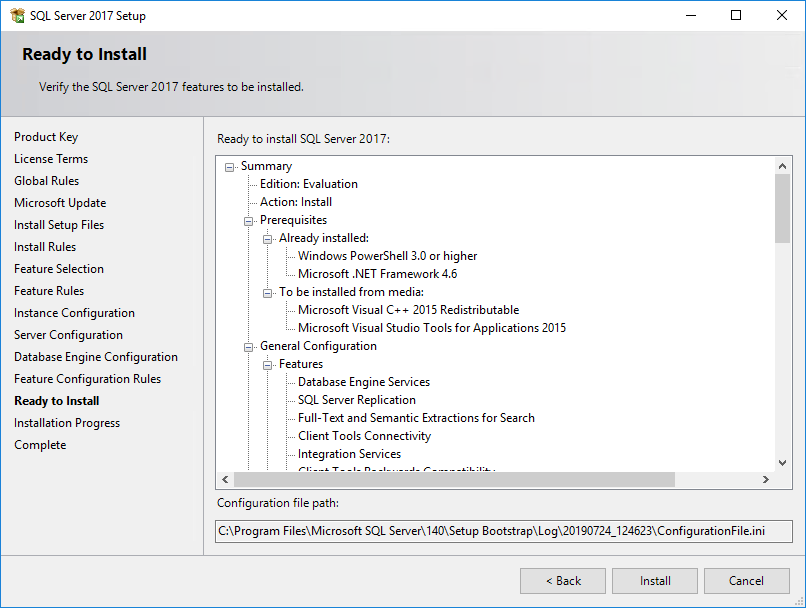This screenshot has height=608, width=806.
Task: Jump to the Feature Rules step
Action: click(x=49, y=291)
